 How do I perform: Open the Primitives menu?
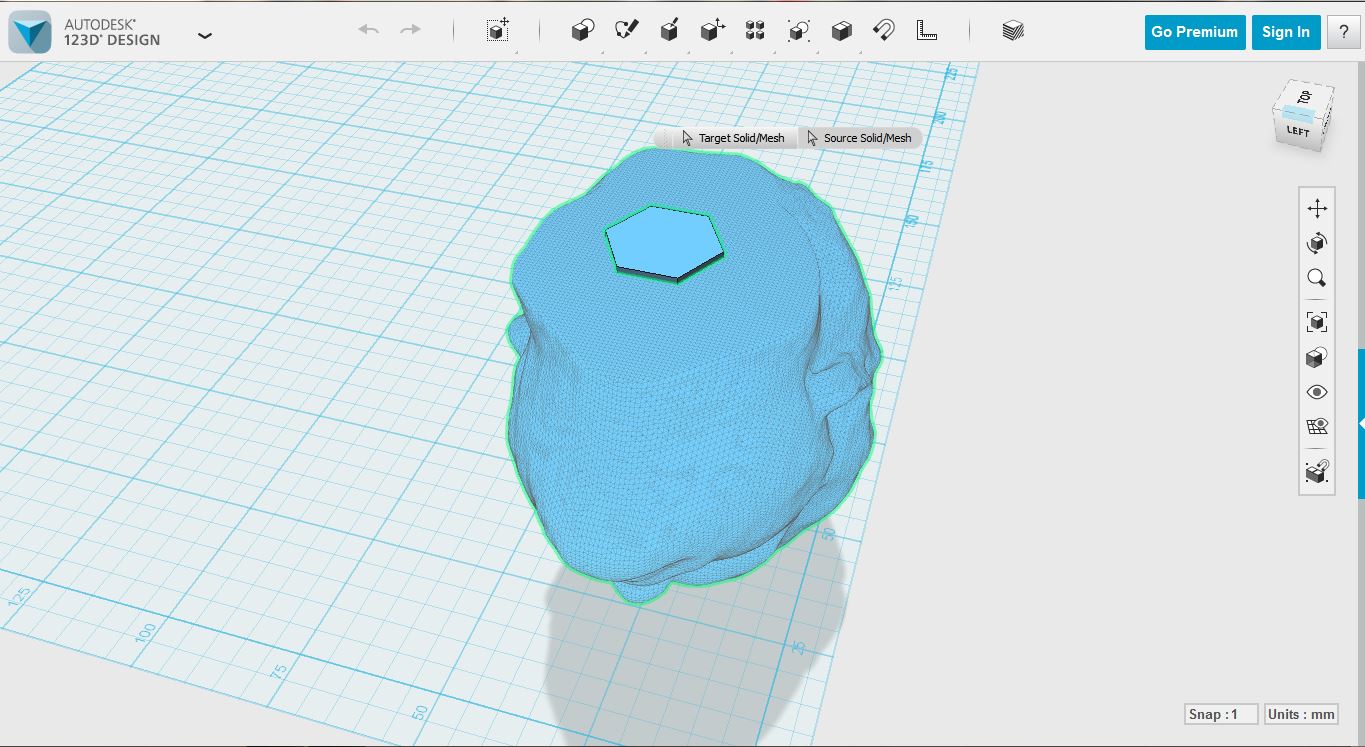582,30
